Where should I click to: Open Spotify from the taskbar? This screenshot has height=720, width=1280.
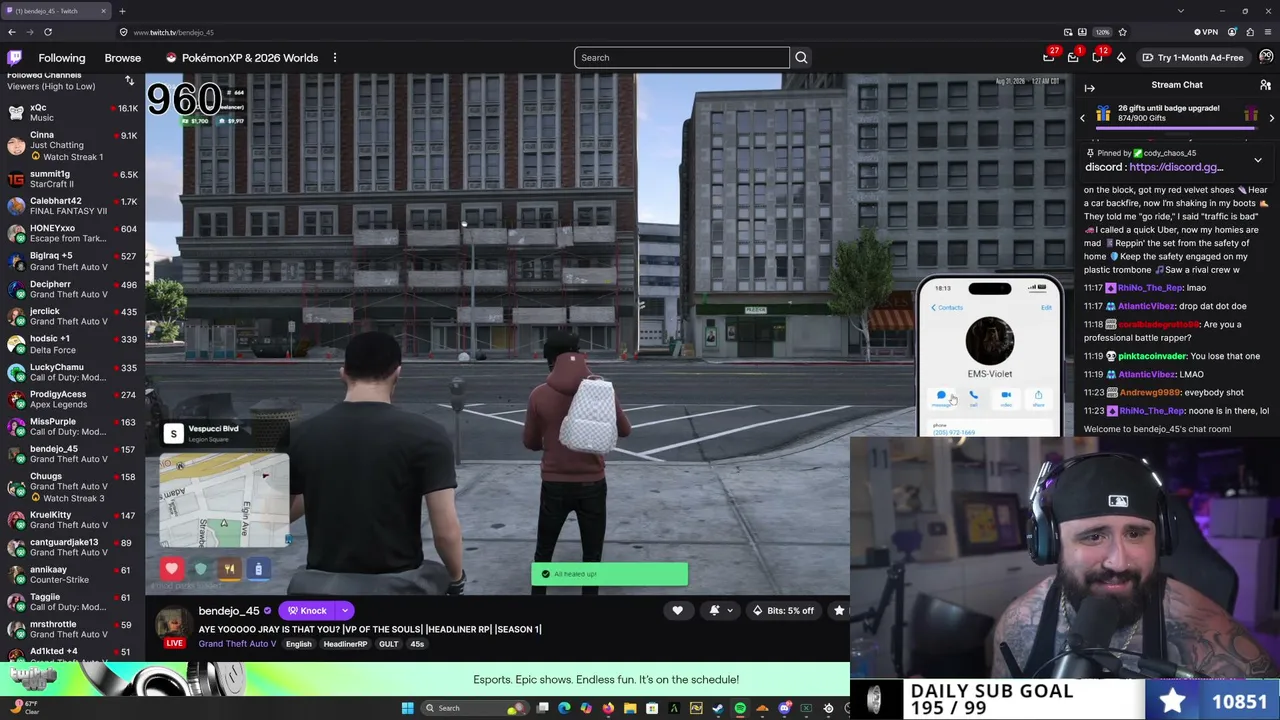tap(740, 708)
